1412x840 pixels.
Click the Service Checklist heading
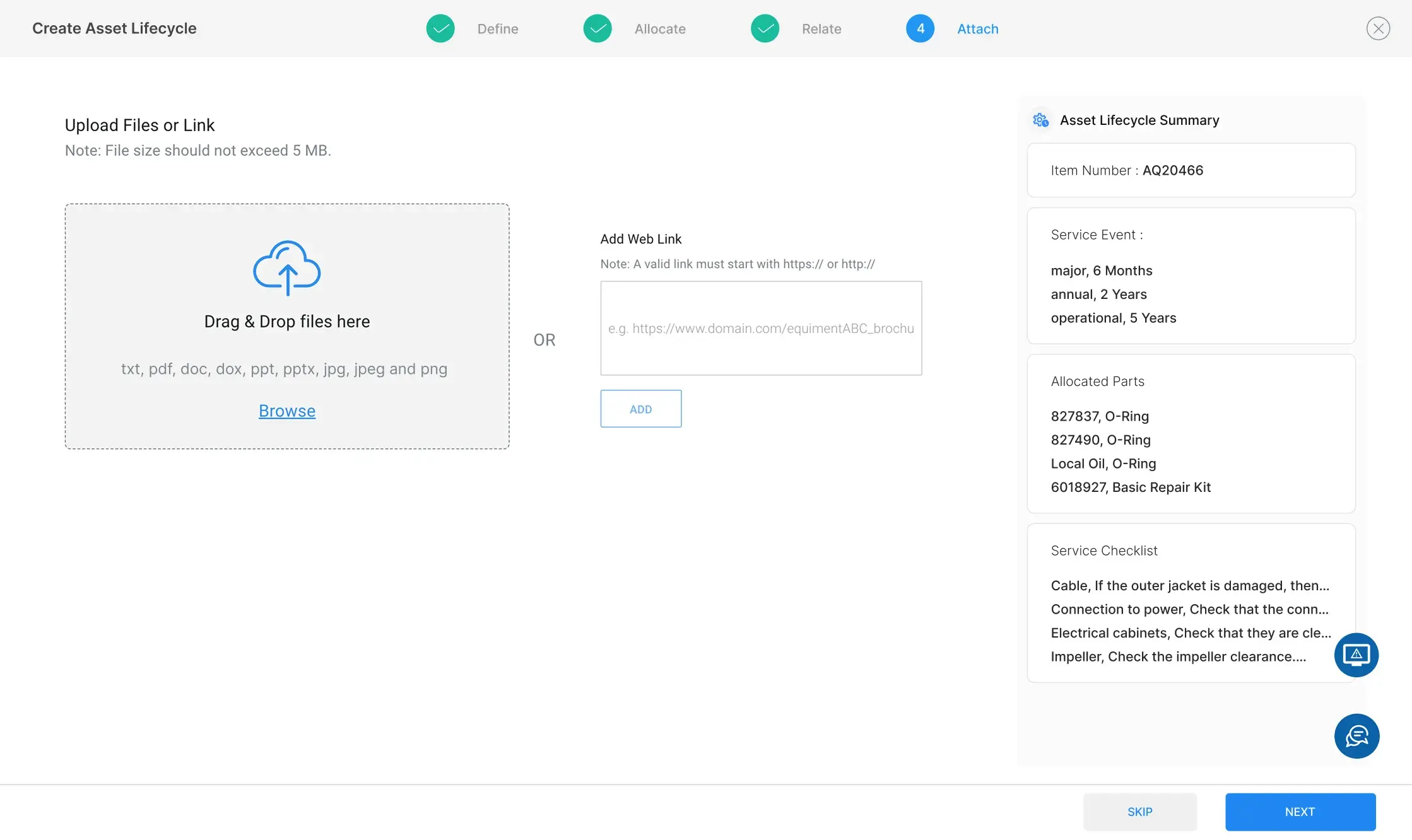click(1104, 551)
